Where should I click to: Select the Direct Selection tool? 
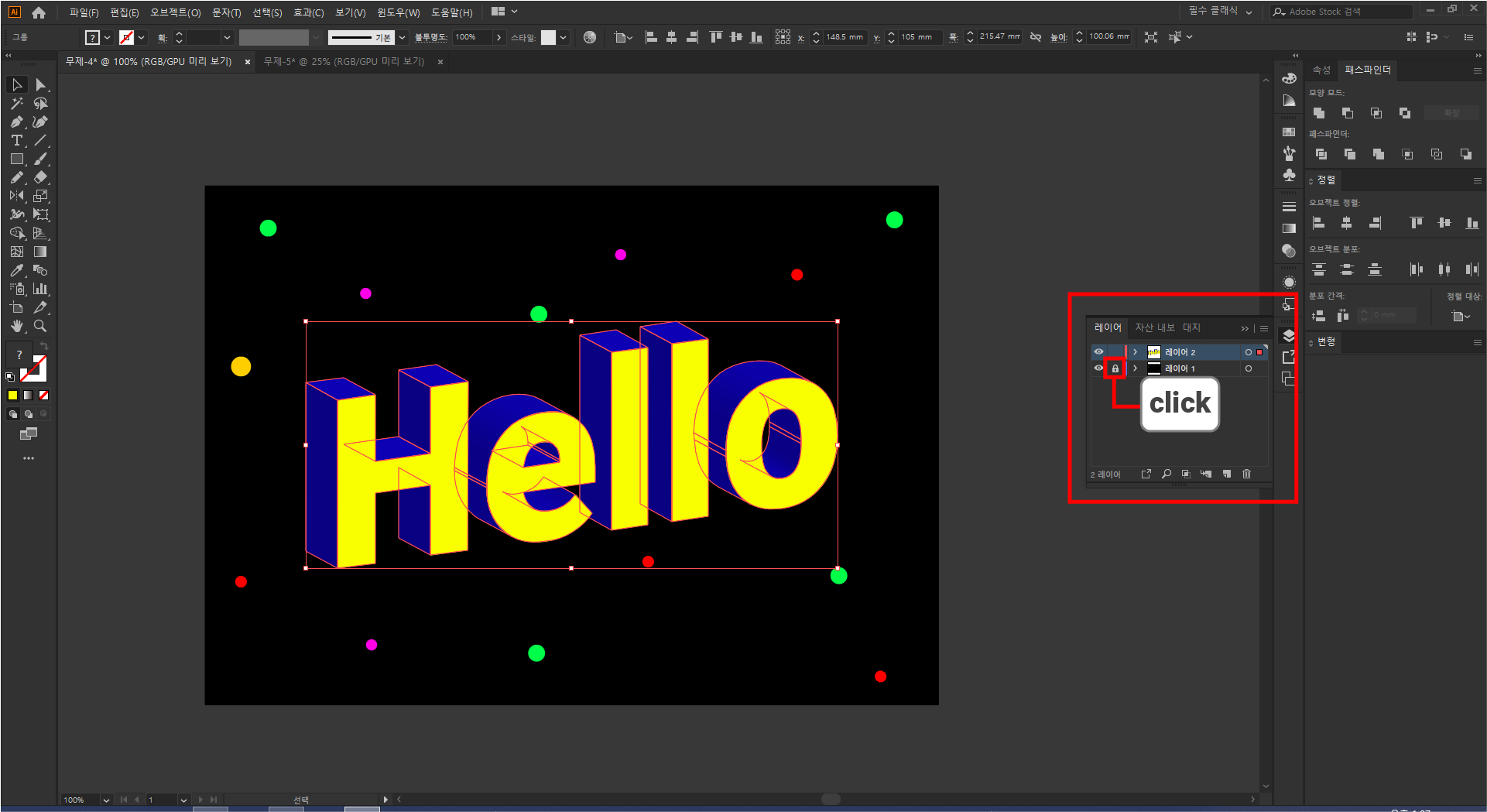(x=41, y=84)
